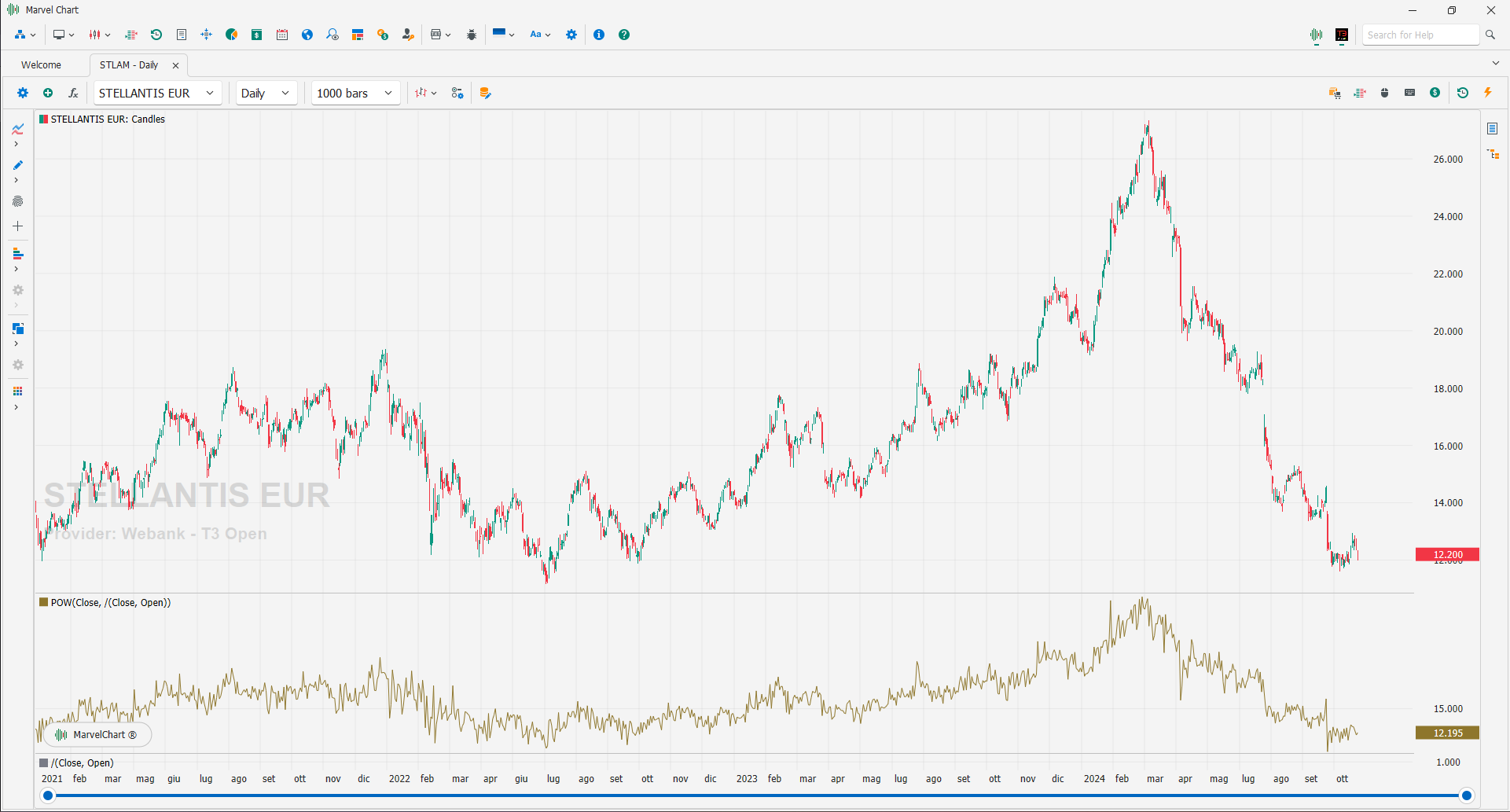Screen dimensions: 1510x812
Task: Select the pencil drawing tool in left sidebar
Action: tap(18, 165)
